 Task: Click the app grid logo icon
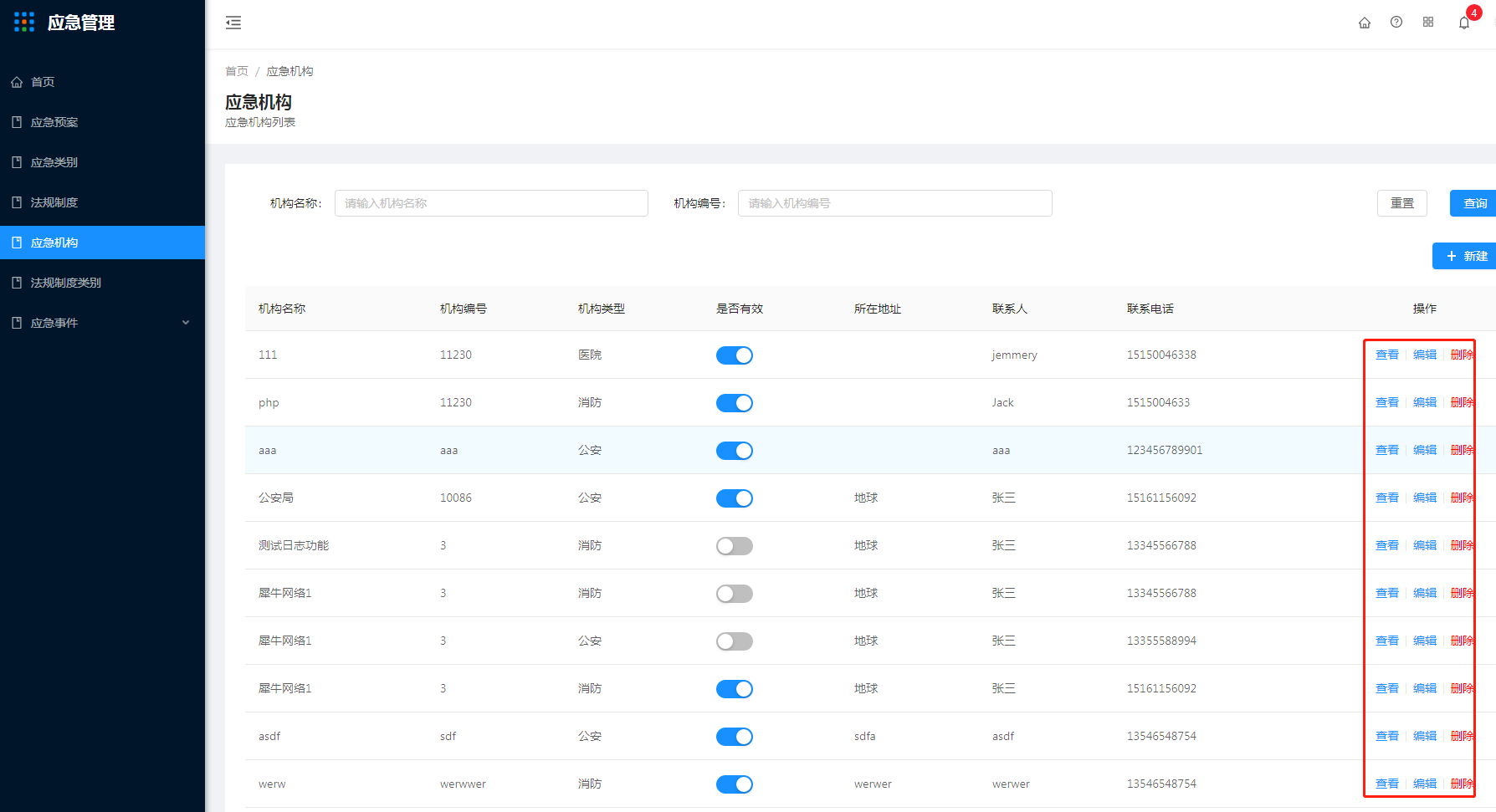coord(24,23)
